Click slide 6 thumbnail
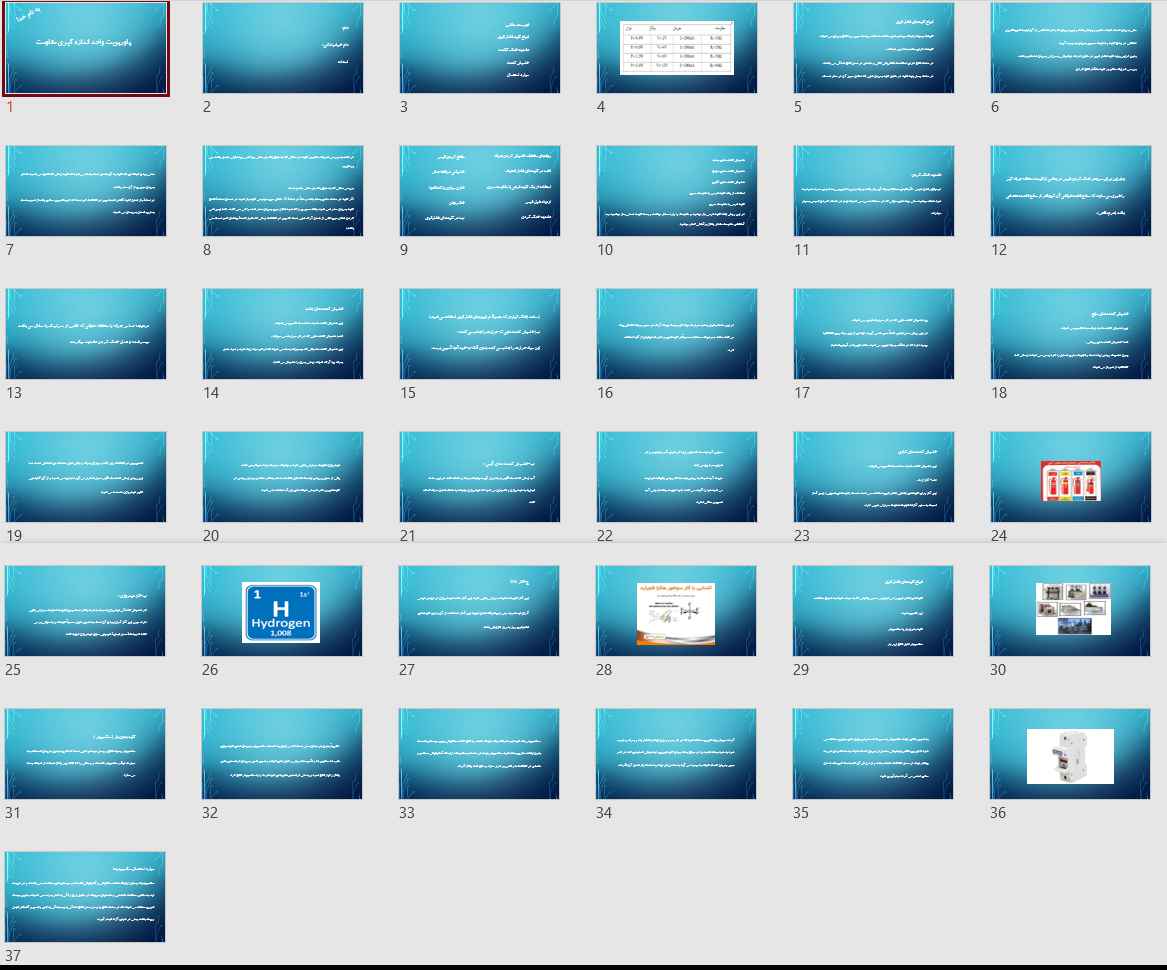 tap(1070, 48)
